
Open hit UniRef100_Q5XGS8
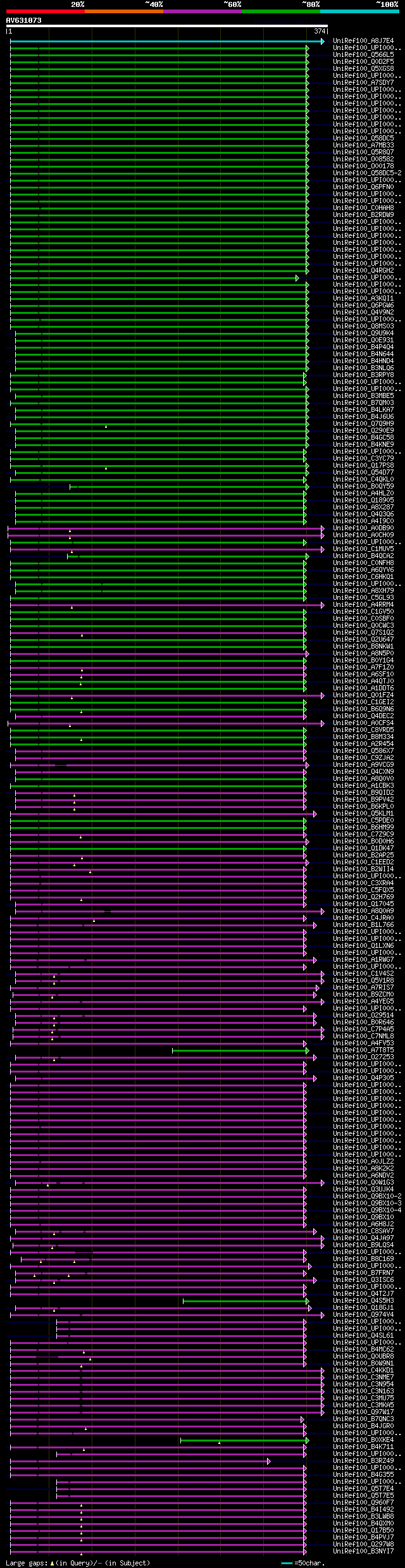(363, 69)
